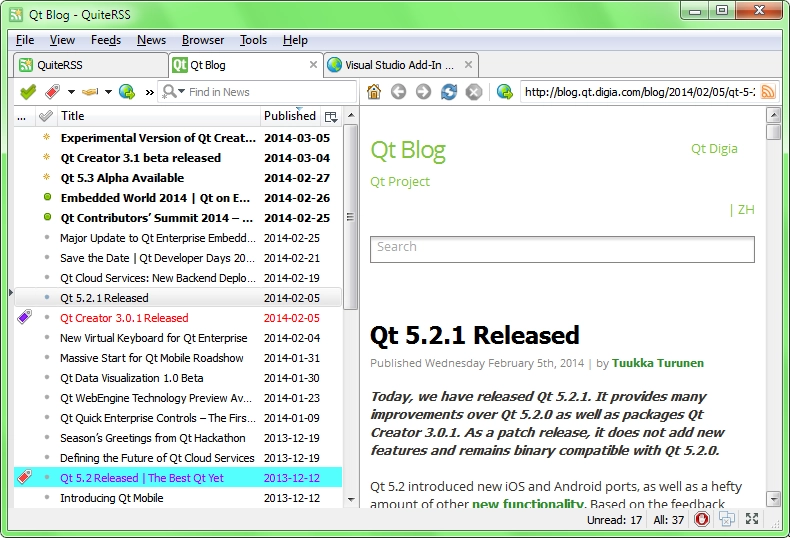790x538 pixels.
Task: Open the File menu
Action: pyautogui.click(x=25, y=40)
